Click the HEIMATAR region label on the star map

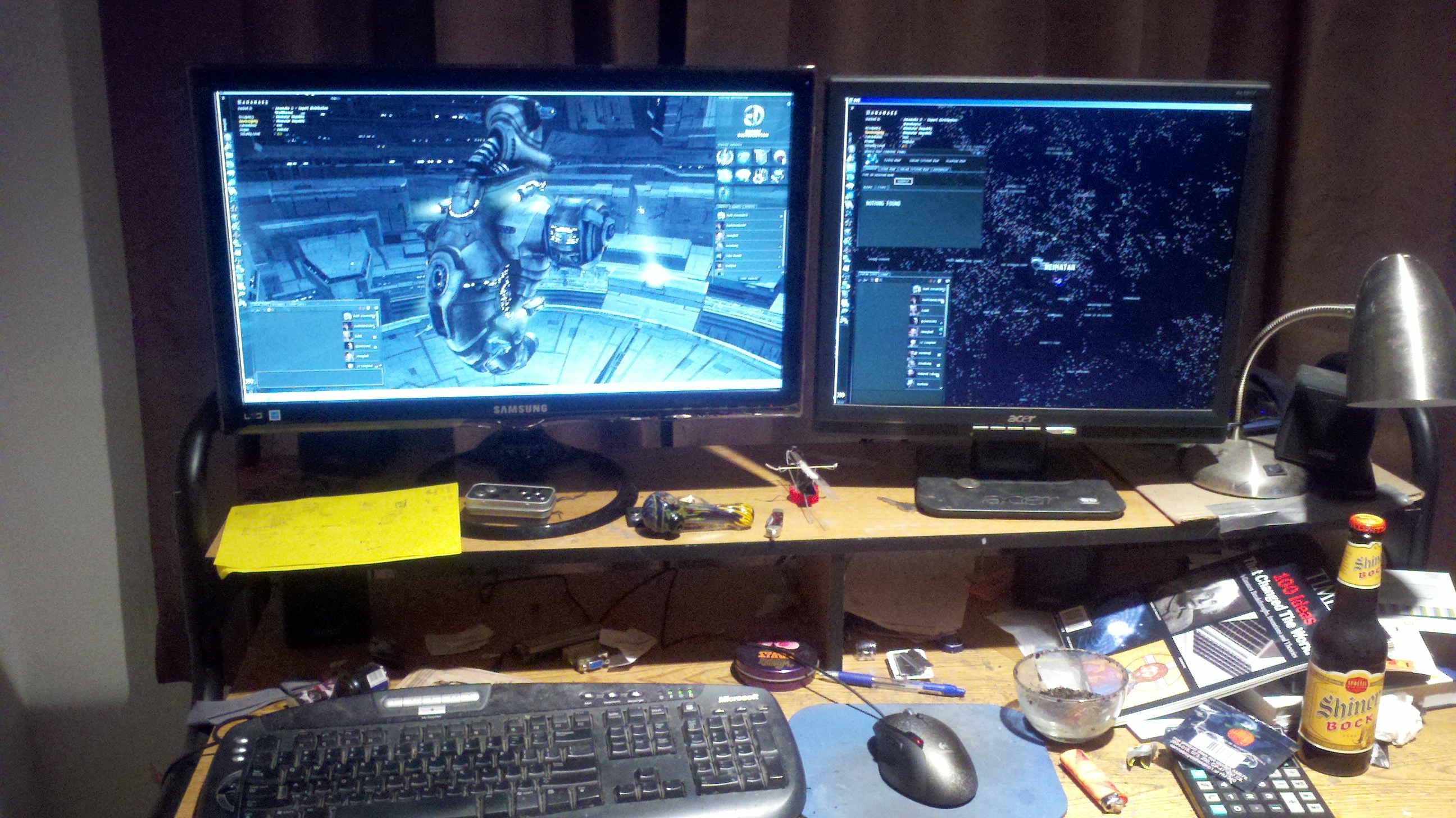(1059, 266)
